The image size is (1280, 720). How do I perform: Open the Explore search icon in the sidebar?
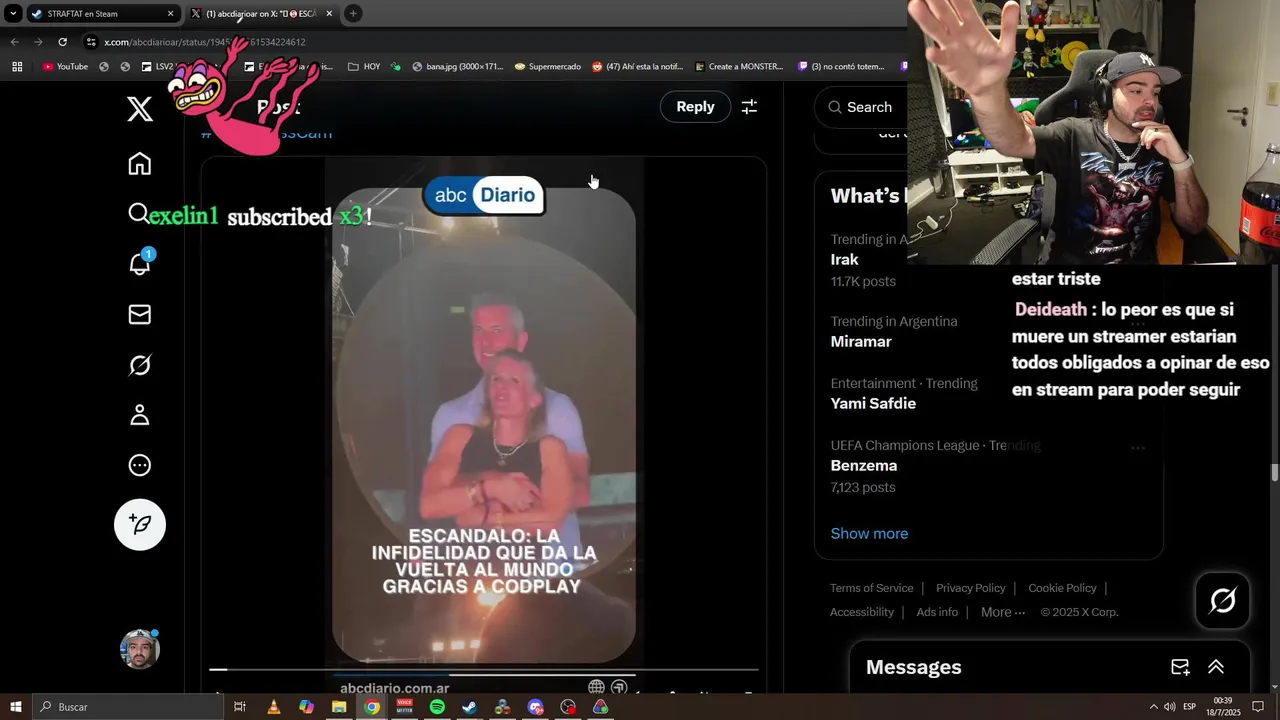tap(139, 214)
